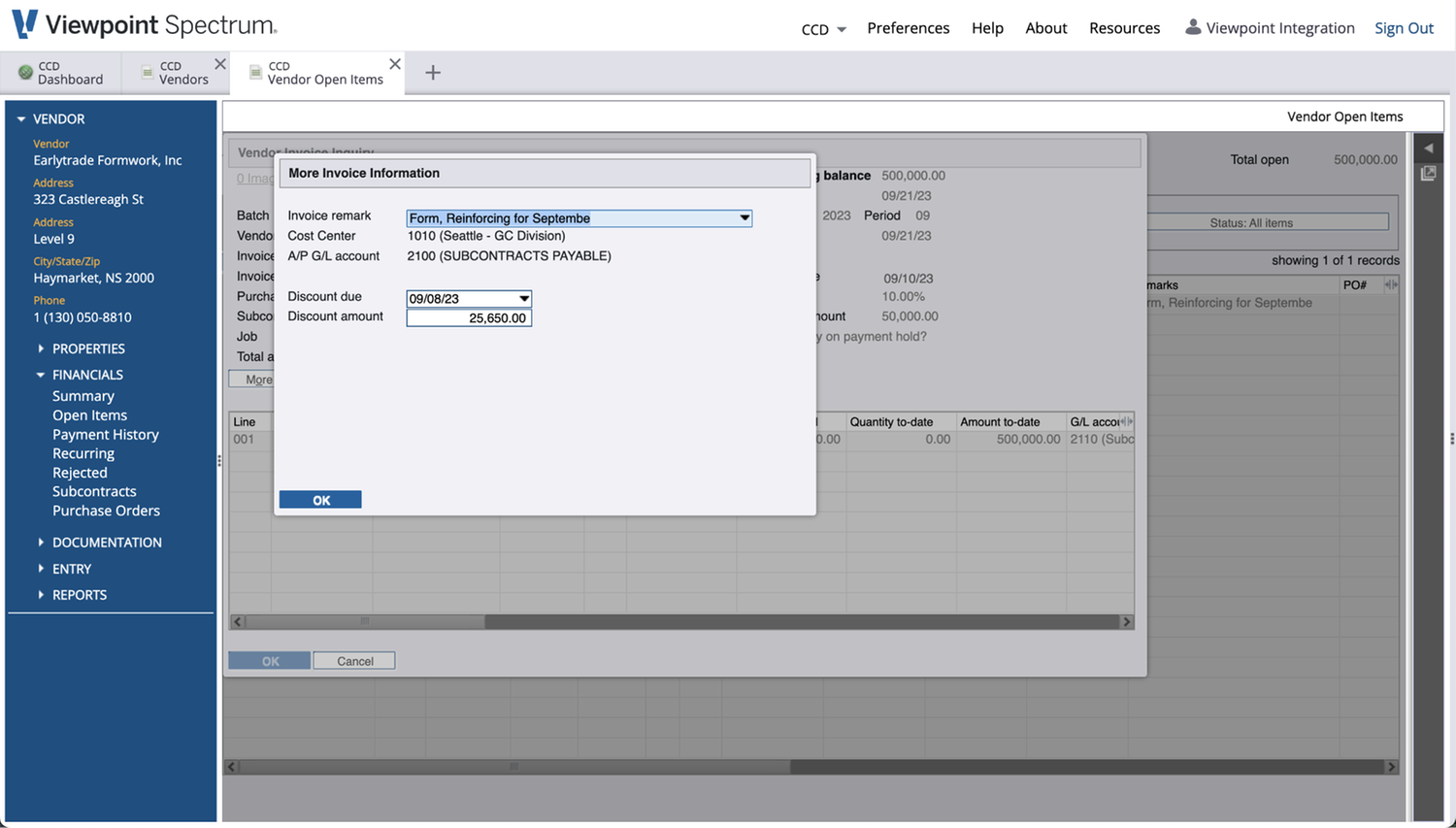Click the column resize icon beside G/L account

tap(1126, 421)
